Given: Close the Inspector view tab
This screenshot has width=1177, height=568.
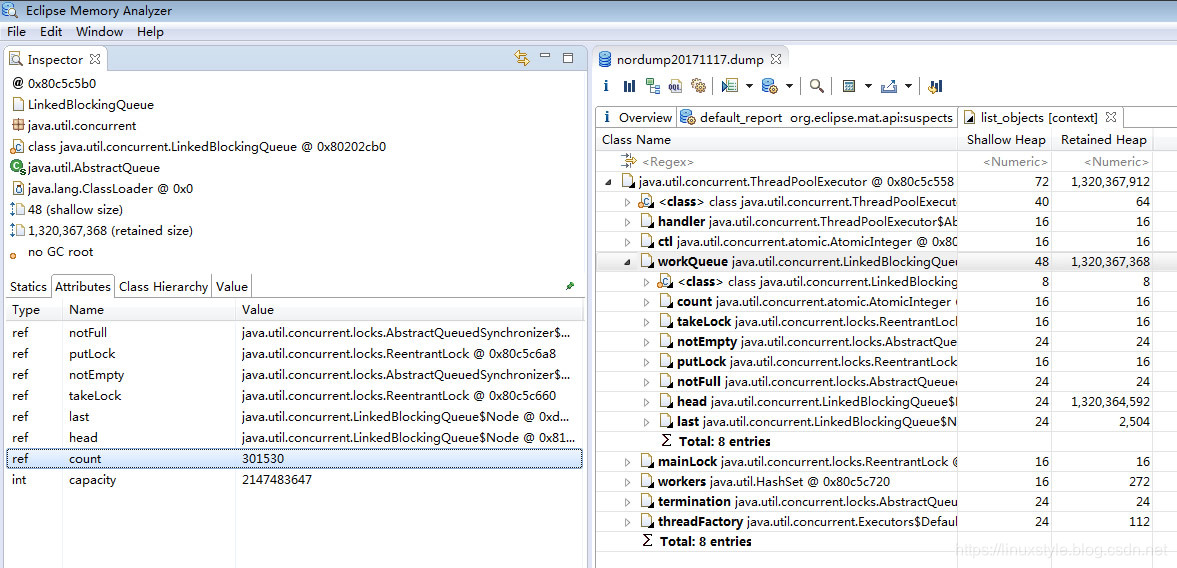Looking at the screenshot, I should 95,59.
